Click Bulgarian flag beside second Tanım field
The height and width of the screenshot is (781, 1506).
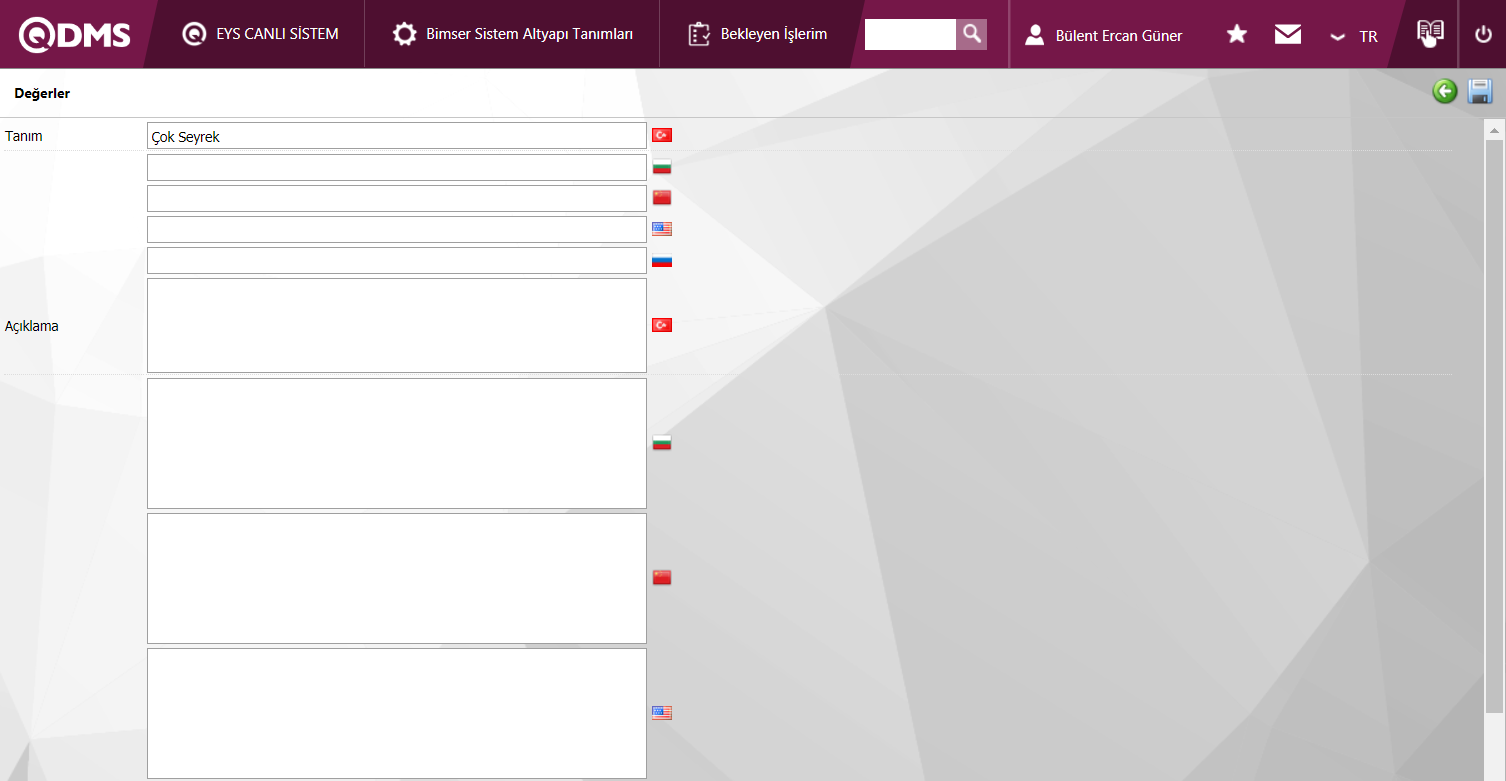pyautogui.click(x=662, y=166)
